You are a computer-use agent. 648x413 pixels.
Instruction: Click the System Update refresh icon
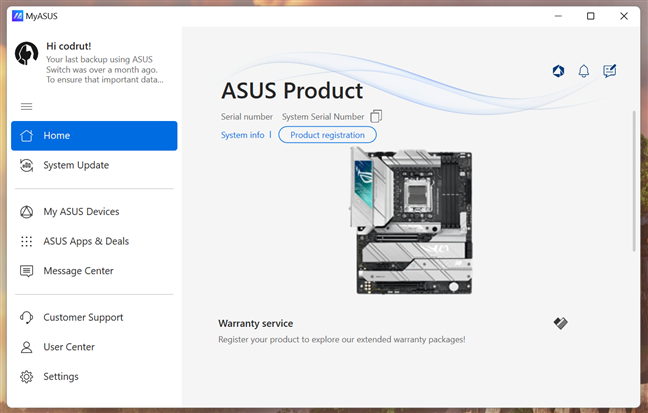(26, 165)
